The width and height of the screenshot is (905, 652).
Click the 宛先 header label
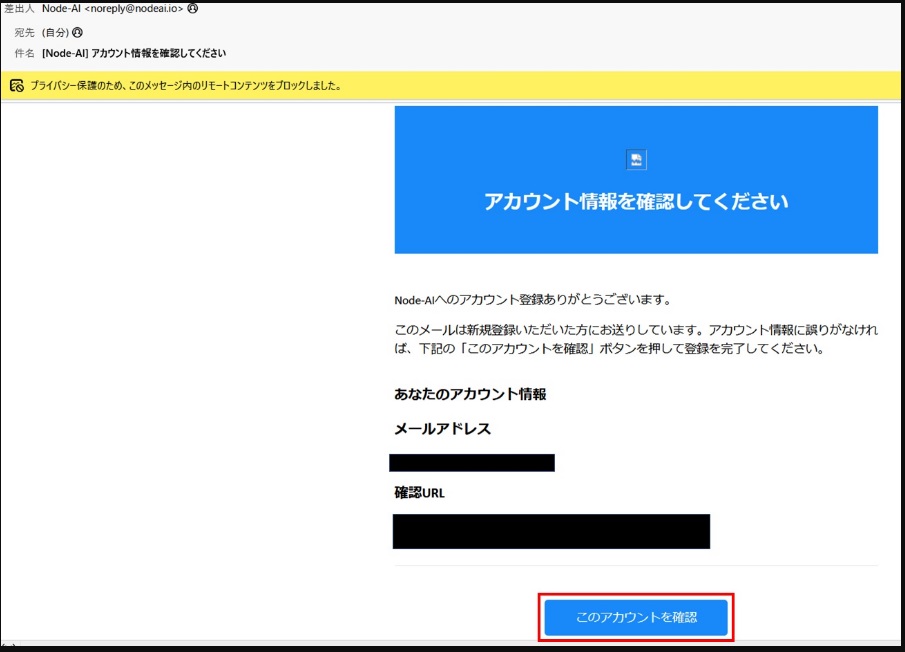point(24,32)
